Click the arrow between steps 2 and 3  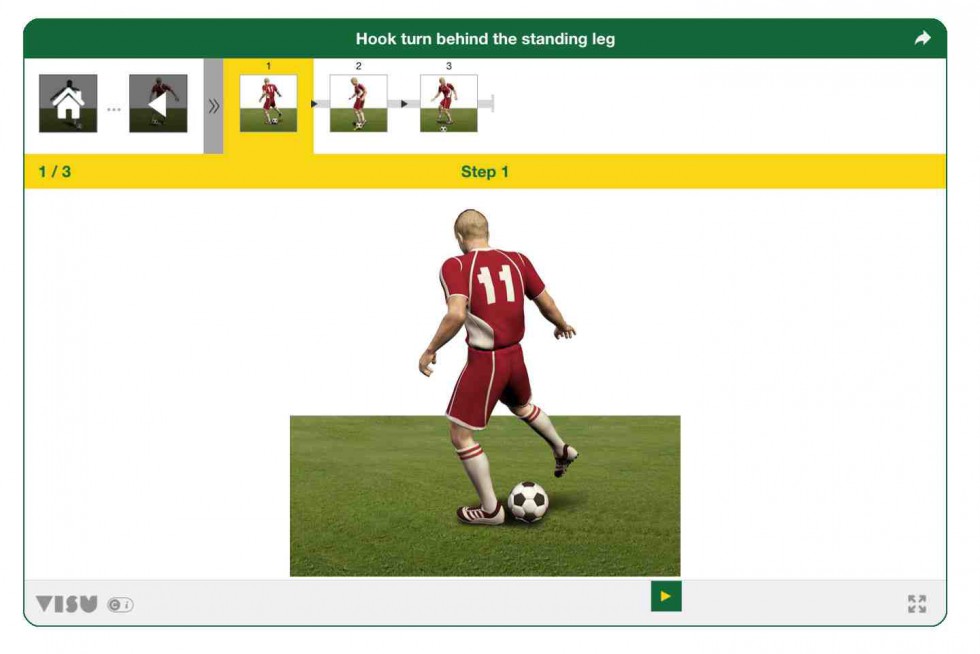(404, 104)
